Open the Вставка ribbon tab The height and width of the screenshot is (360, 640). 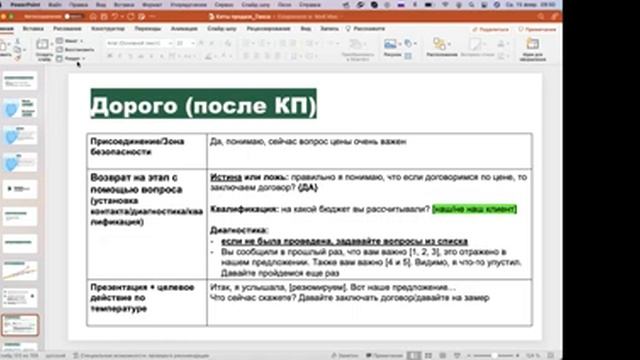(33, 29)
